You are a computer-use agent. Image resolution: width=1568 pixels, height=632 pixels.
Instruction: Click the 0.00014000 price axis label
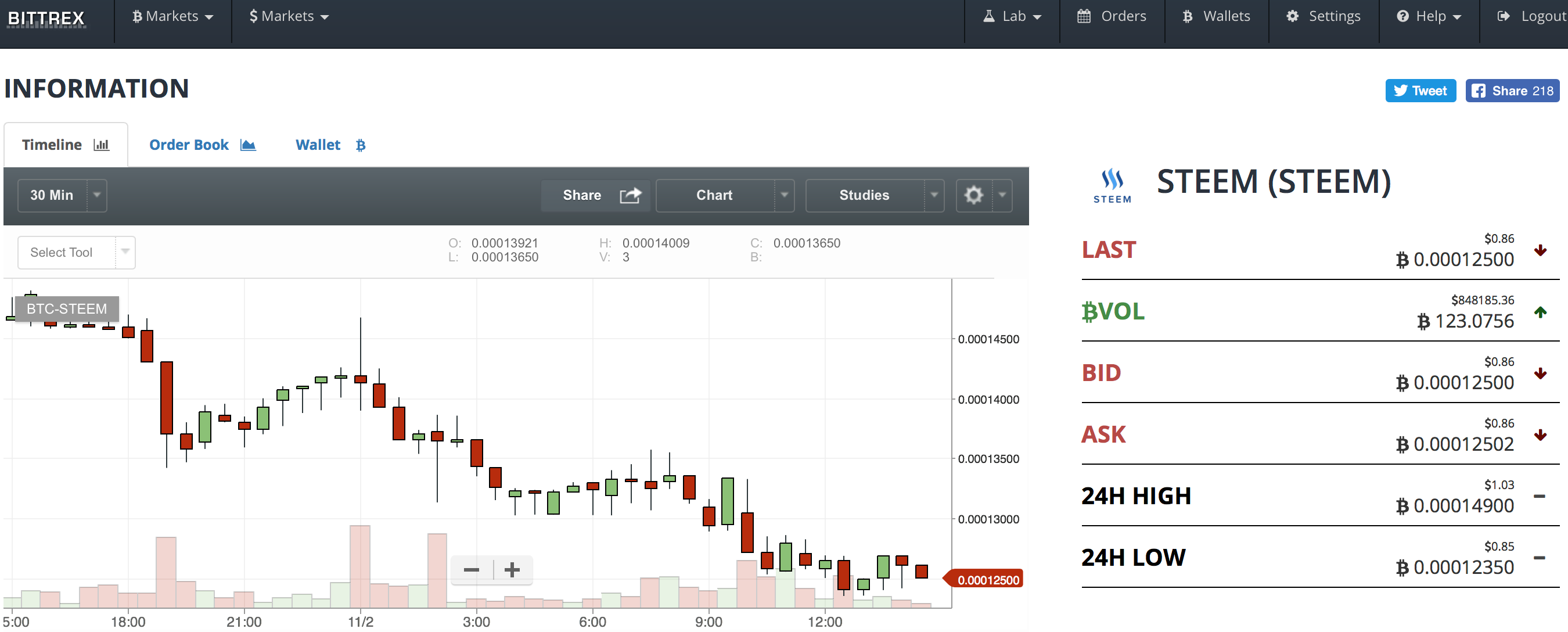[988, 400]
